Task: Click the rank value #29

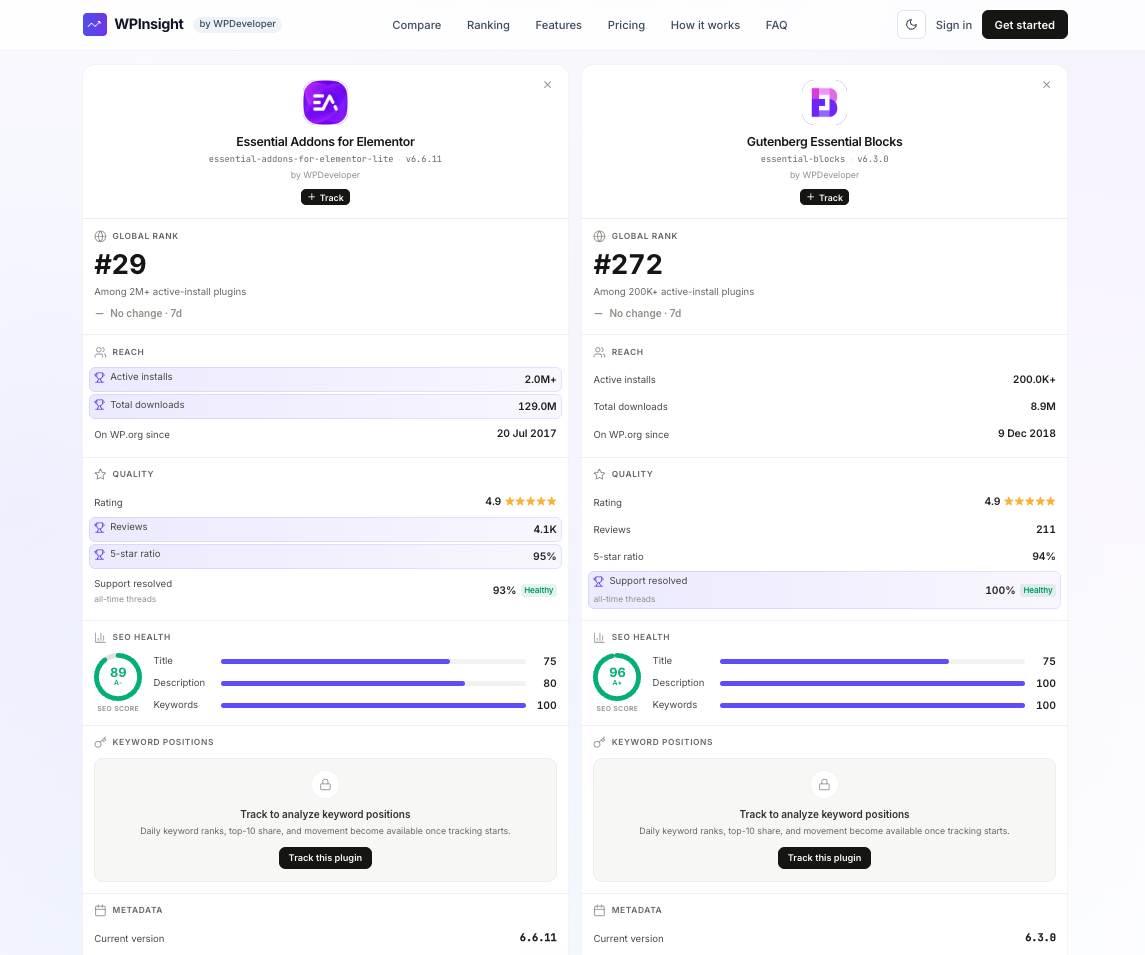Action: pyautogui.click(x=120, y=264)
